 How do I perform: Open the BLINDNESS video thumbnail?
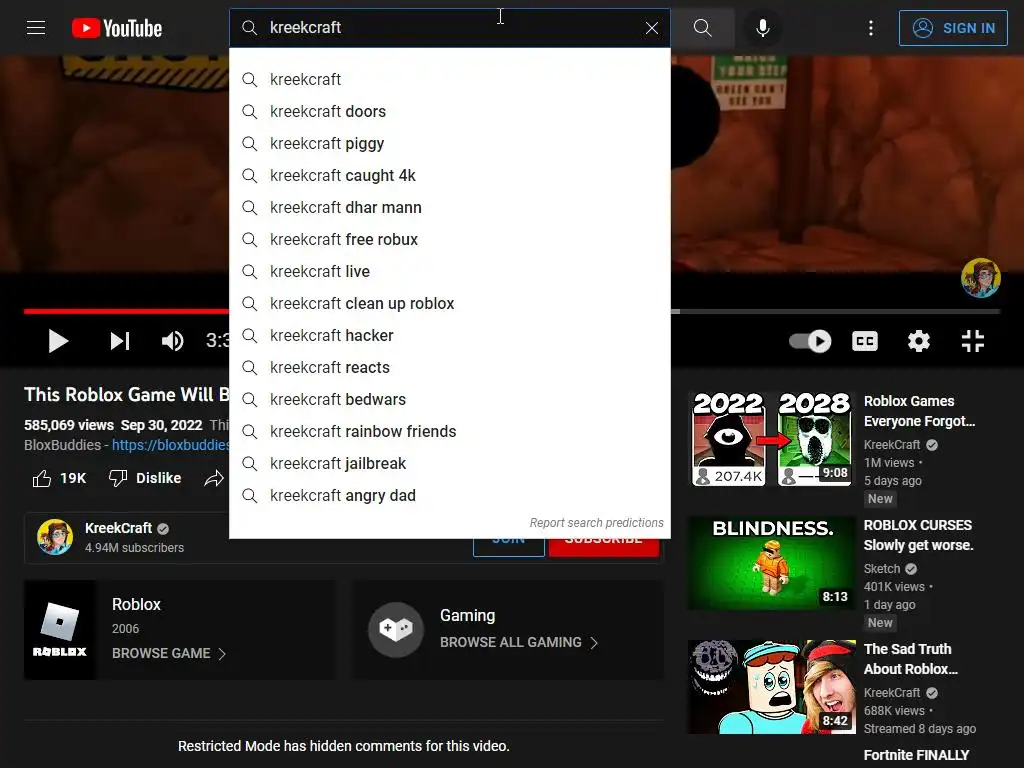pos(772,563)
